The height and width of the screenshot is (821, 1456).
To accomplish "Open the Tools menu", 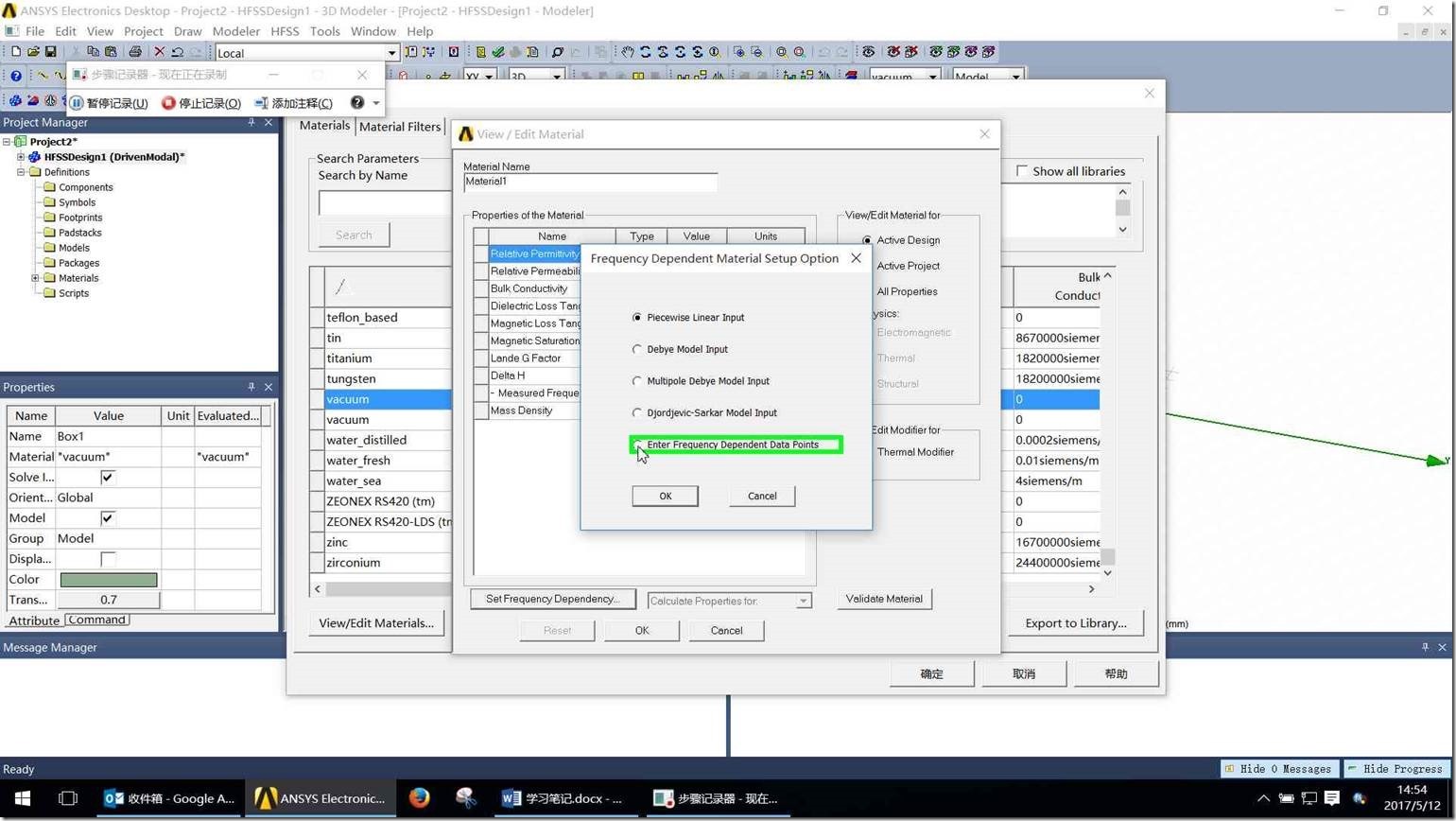I will click(x=324, y=31).
